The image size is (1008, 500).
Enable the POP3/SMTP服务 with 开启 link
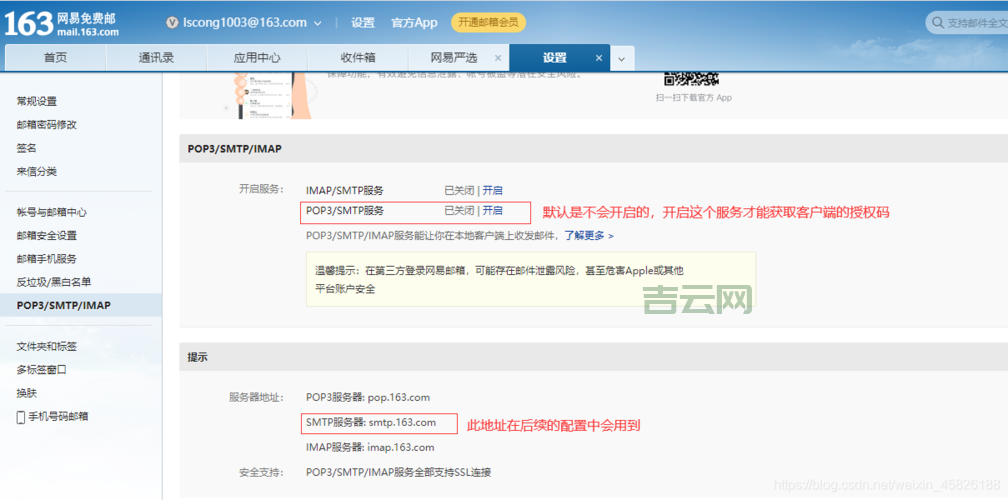tap(492, 210)
